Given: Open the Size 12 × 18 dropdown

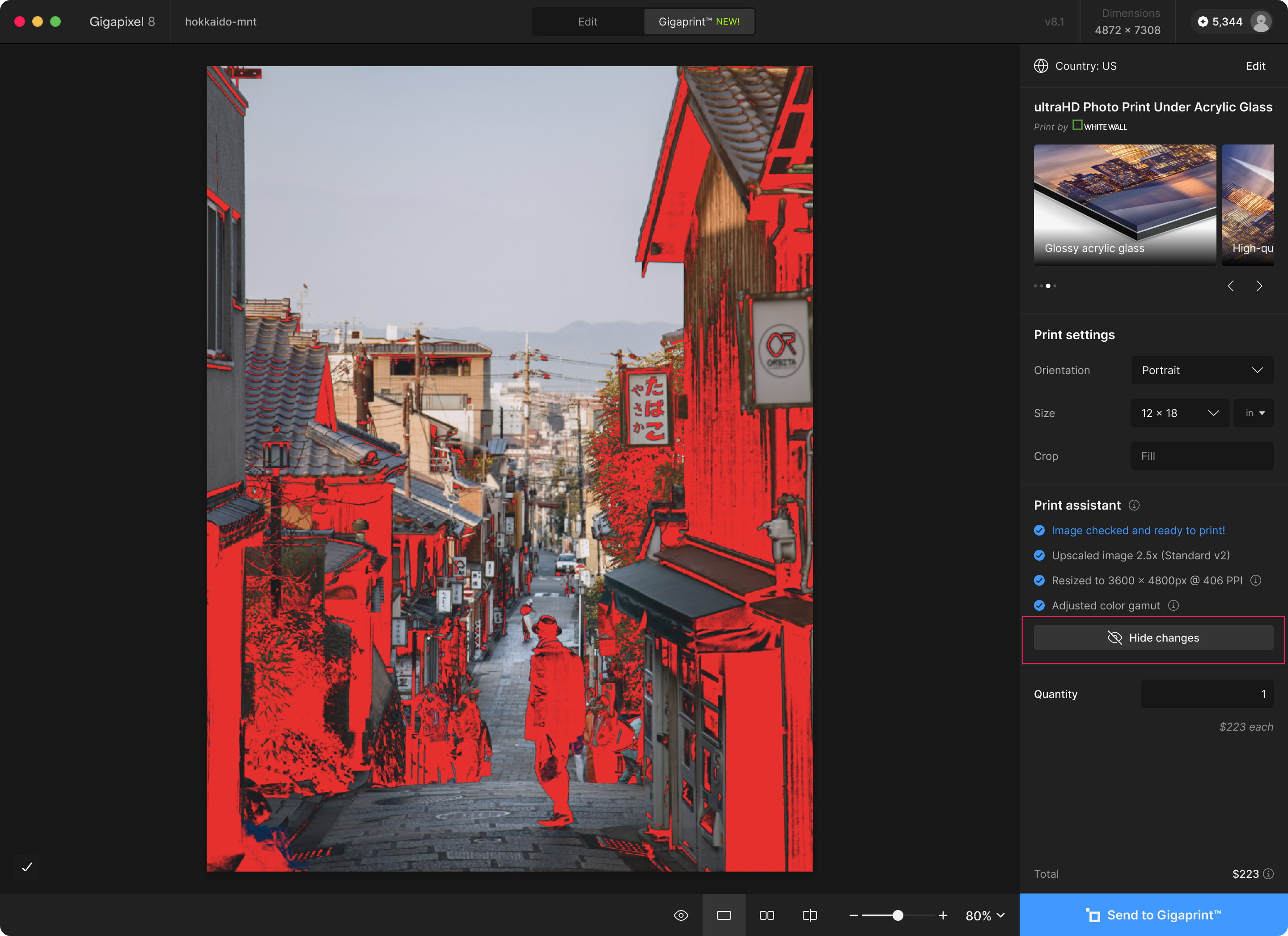Looking at the screenshot, I should point(1179,413).
